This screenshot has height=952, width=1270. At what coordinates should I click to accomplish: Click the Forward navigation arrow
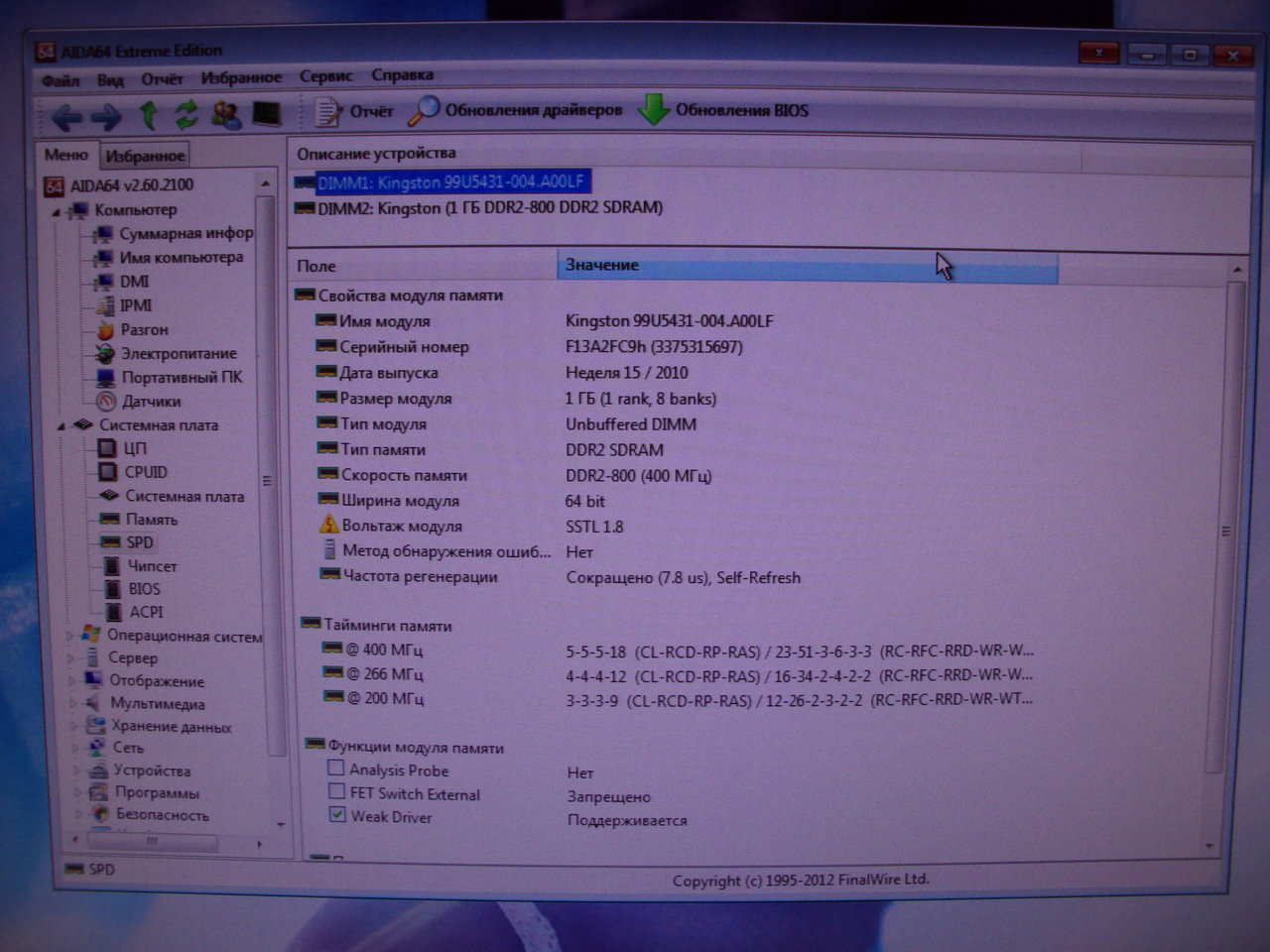(106, 117)
